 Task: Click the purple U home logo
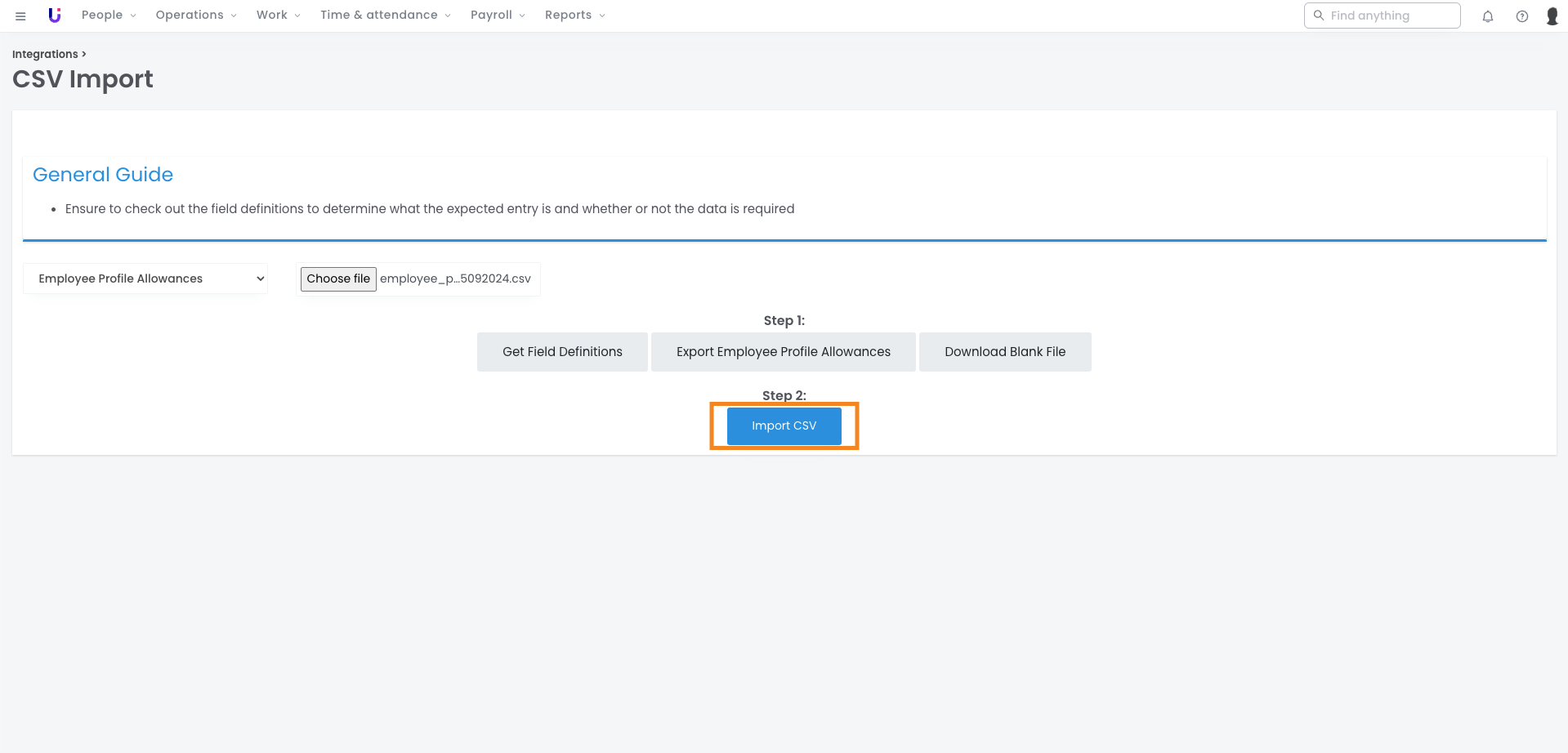point(55,16)
